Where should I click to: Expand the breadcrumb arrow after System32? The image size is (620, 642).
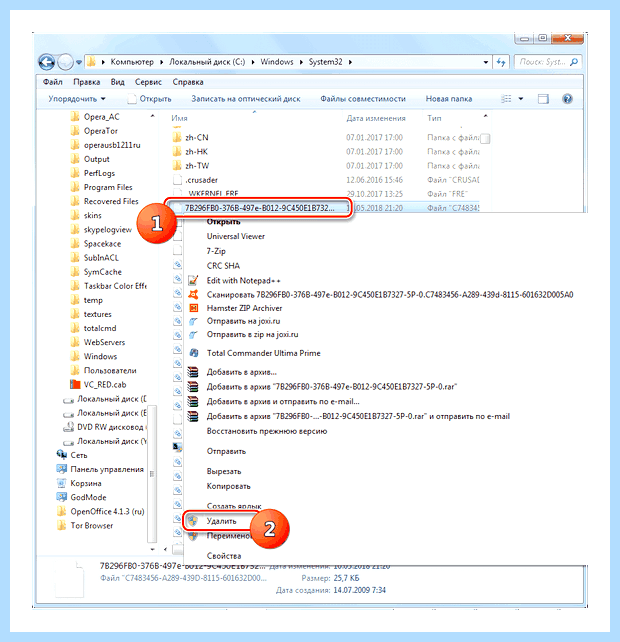tap(351, 62)
